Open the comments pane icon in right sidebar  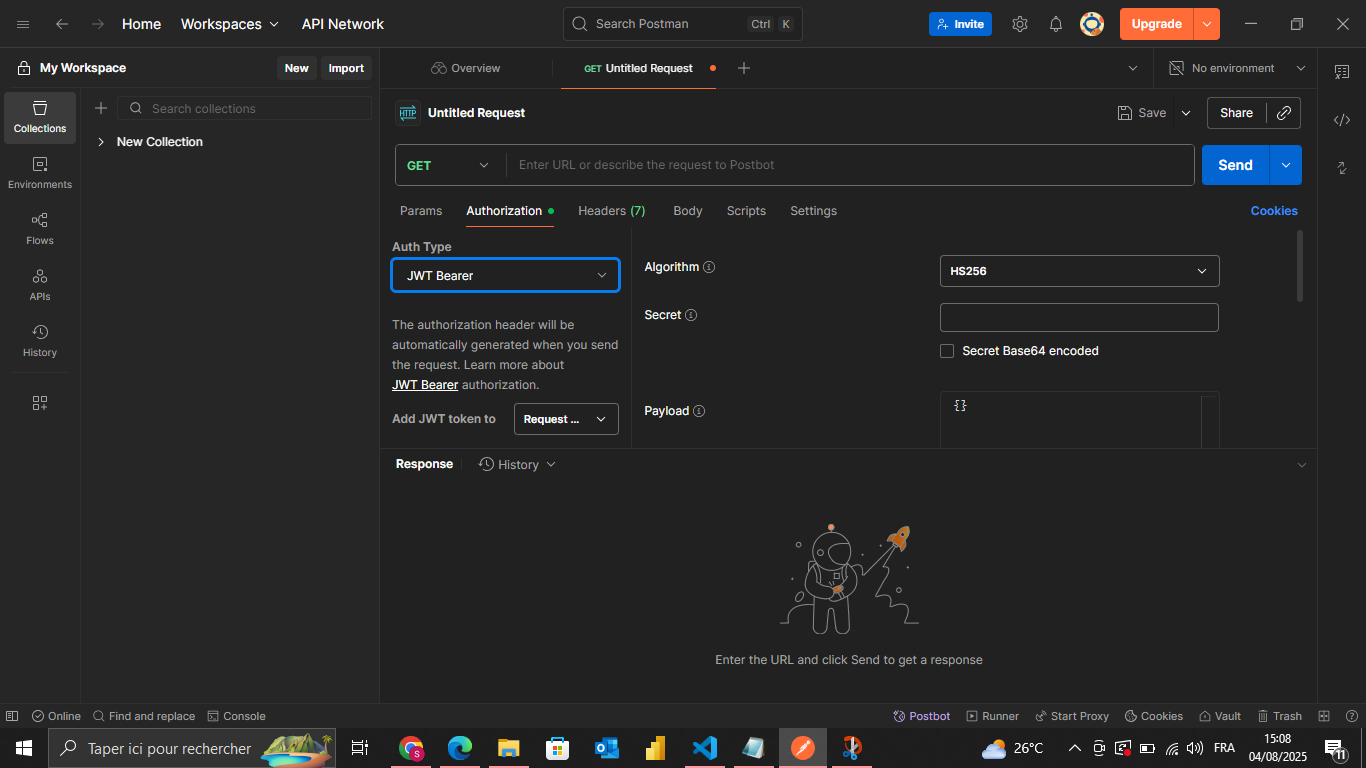1342,72
